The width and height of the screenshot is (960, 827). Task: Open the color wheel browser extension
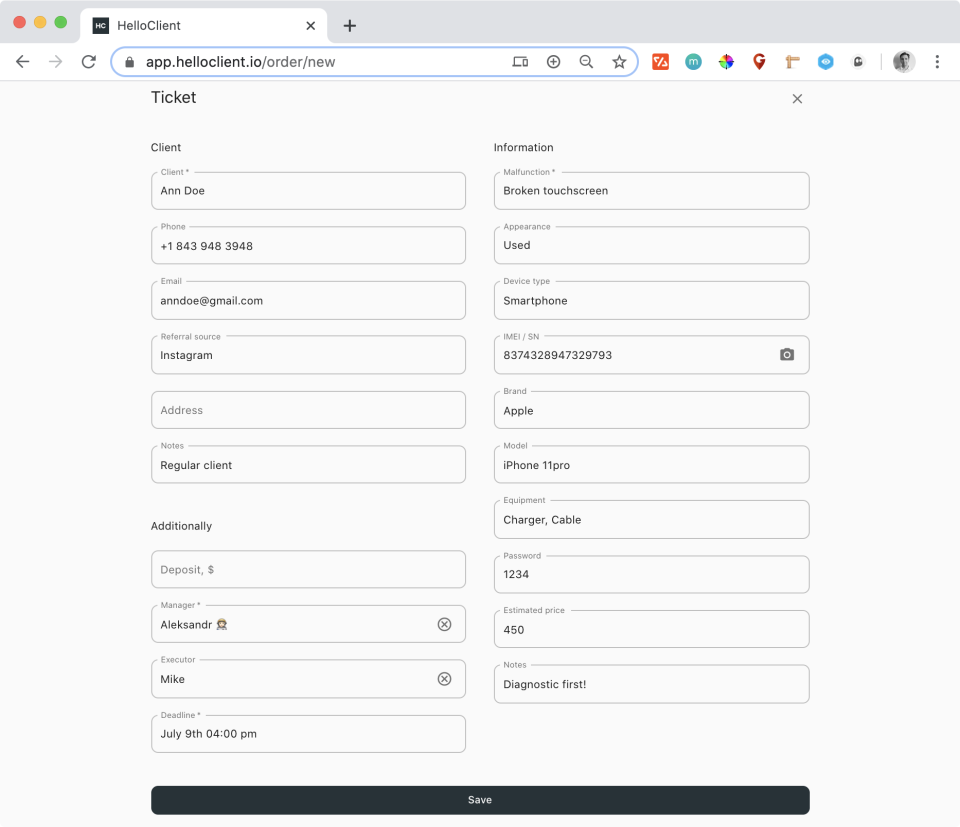tap(726, 62)
